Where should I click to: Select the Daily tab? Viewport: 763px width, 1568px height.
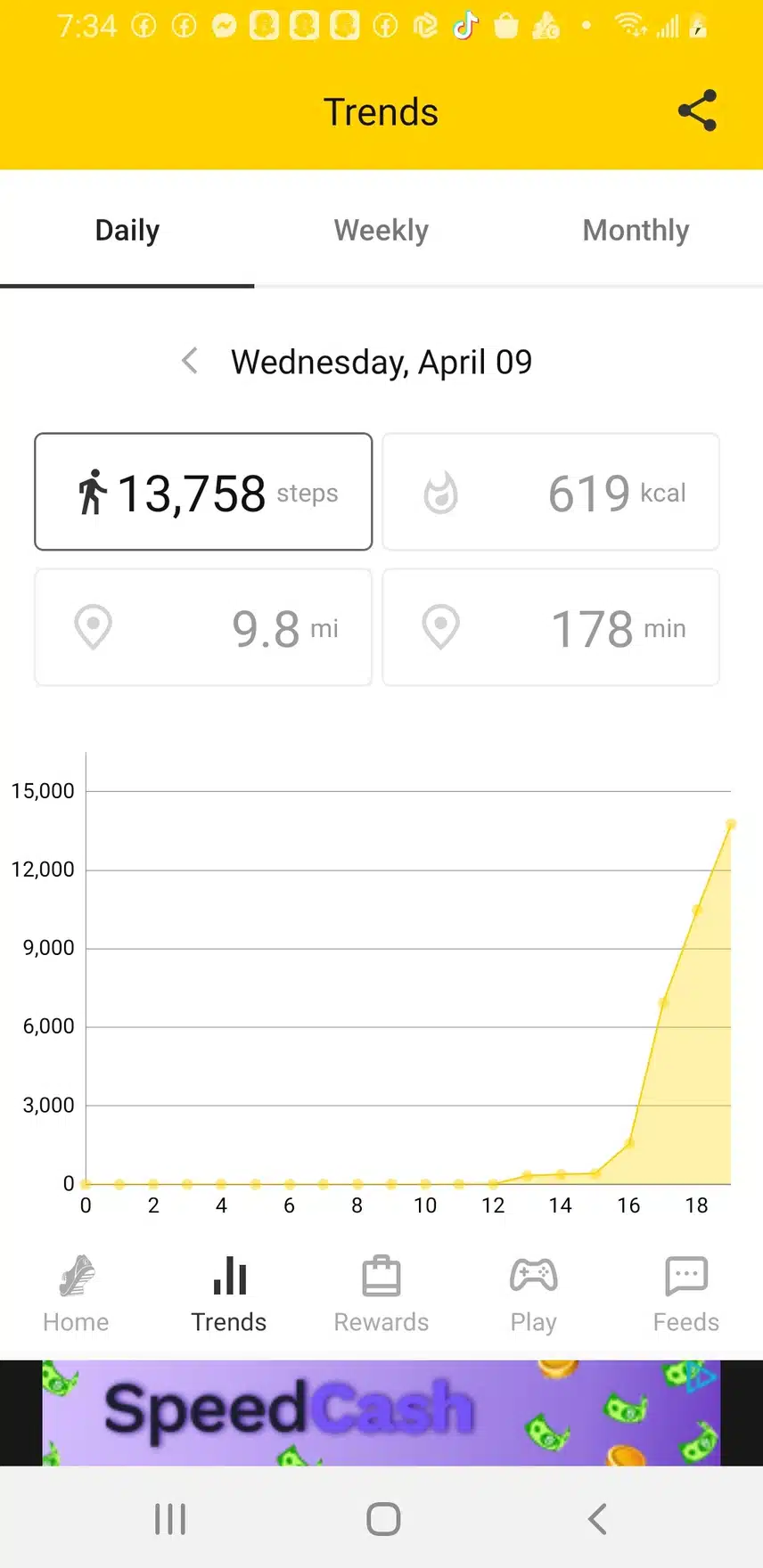pos(127,230)
